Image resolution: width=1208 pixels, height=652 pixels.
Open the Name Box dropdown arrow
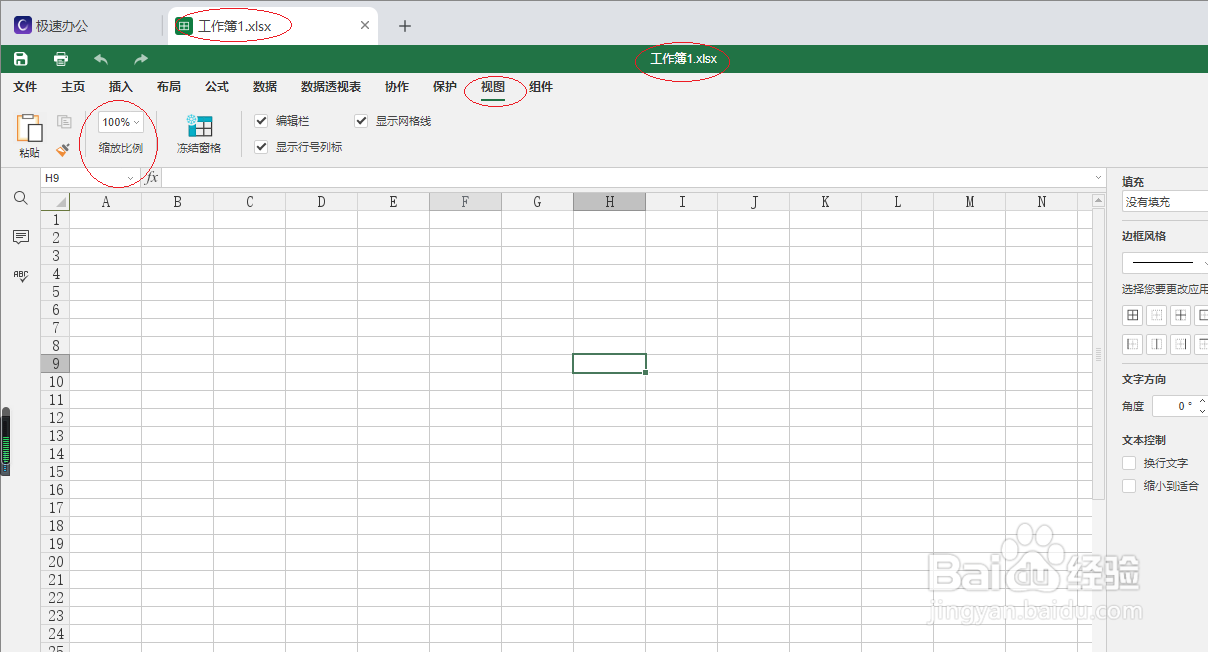click(132, 178)
